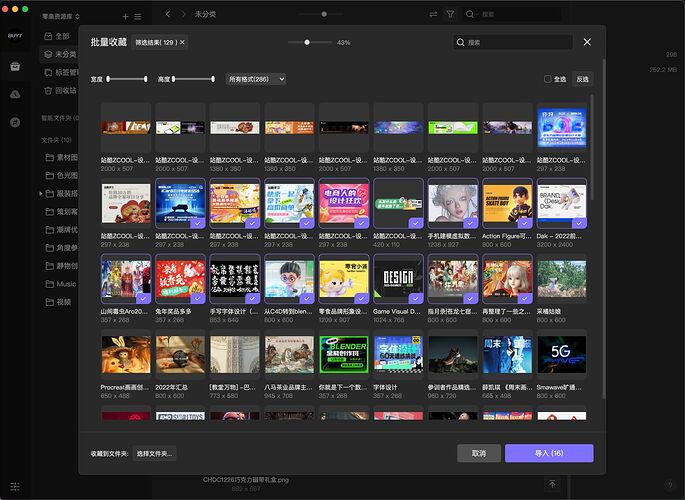The width and height of the screenshot is (685, 500).
Task: Click the 取消 cancel button
Action: 478,453
